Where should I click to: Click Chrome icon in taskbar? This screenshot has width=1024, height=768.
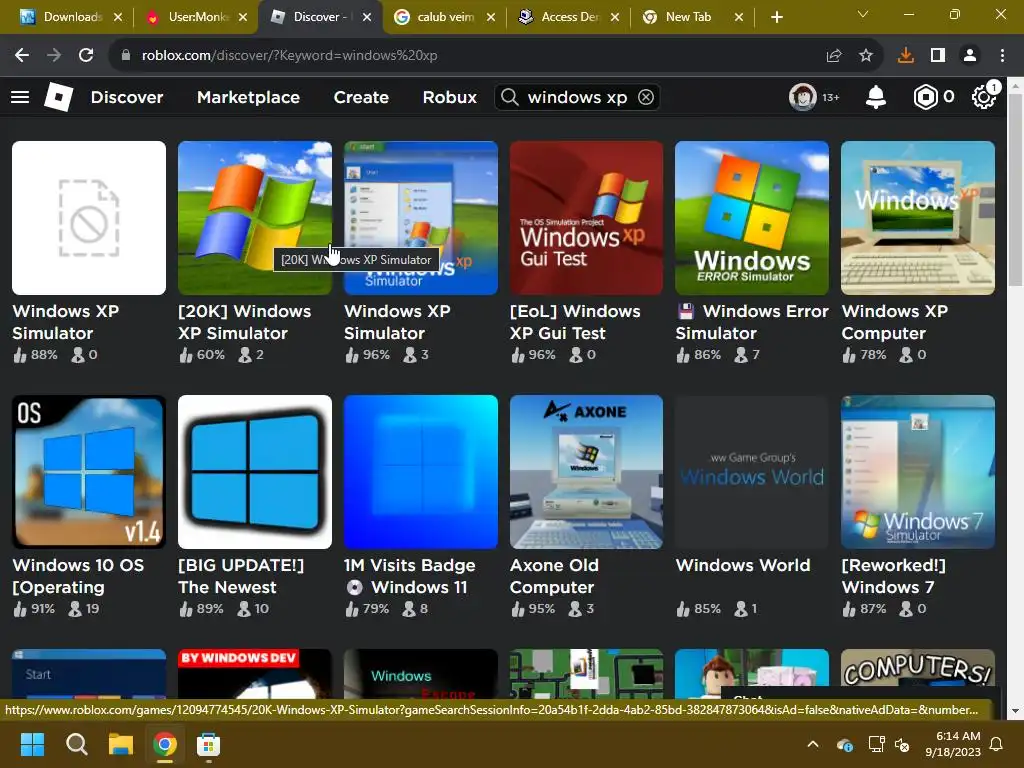[x=165, y=744]
